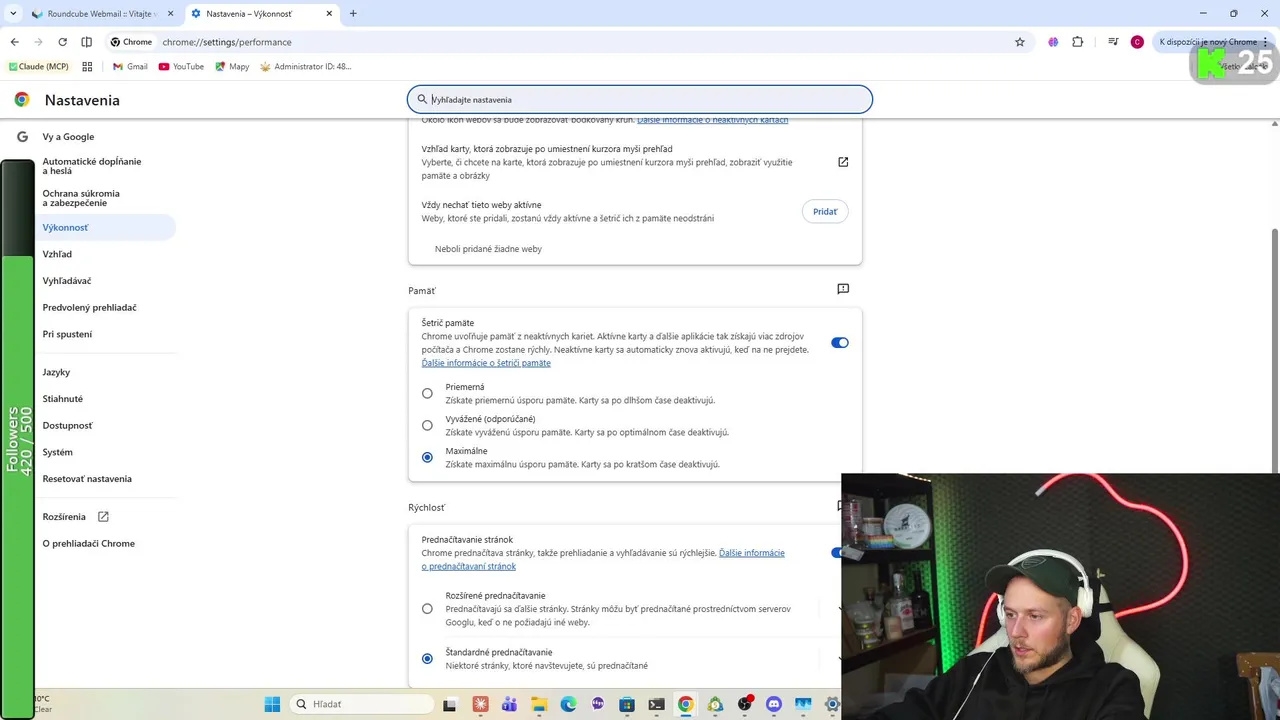Click the Vyhľadajte nastavenia search field
The width and height of the screenshot is (1280, 720).
tap(640, 100)
